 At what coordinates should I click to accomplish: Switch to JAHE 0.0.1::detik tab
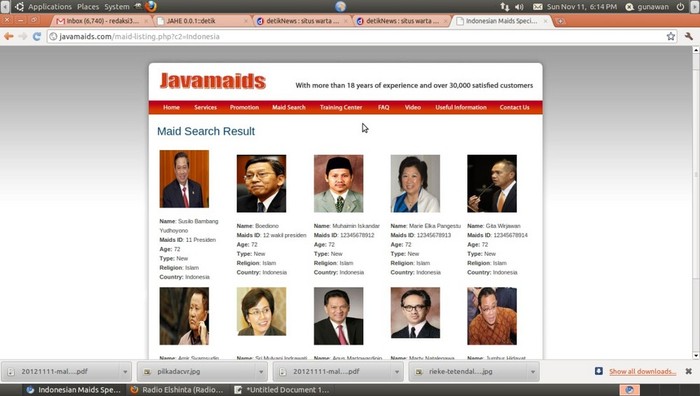coord(202,21)
